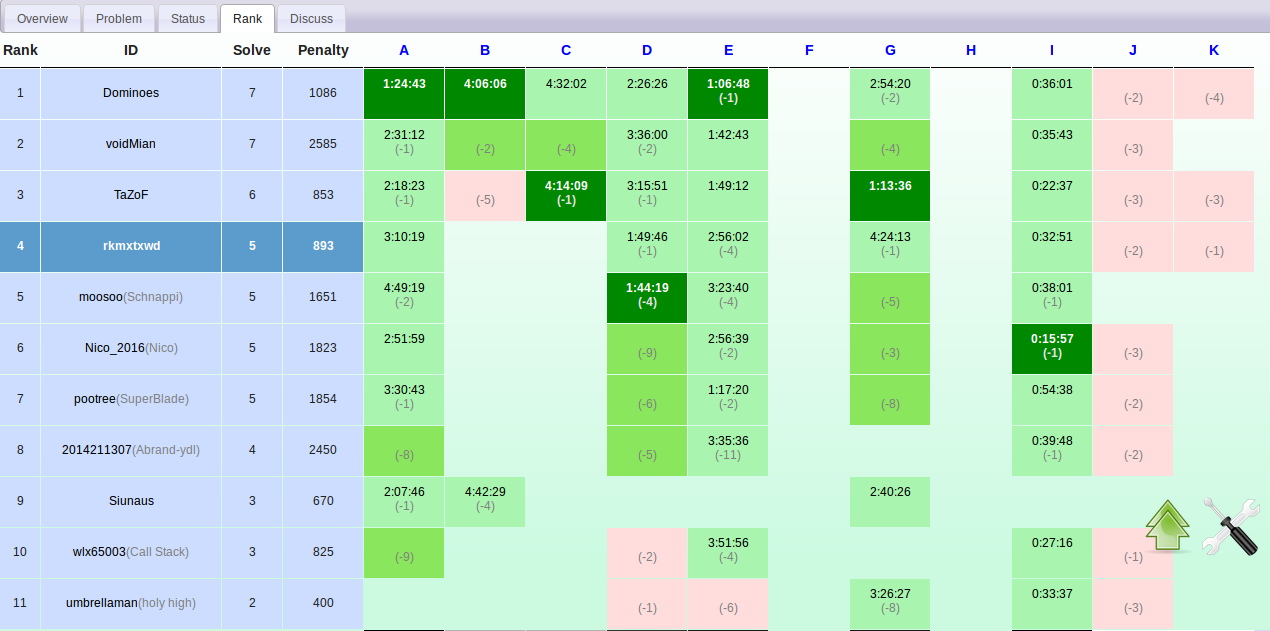Switch to the Overview tab
1270x631 pixels.
pos(42,19)
